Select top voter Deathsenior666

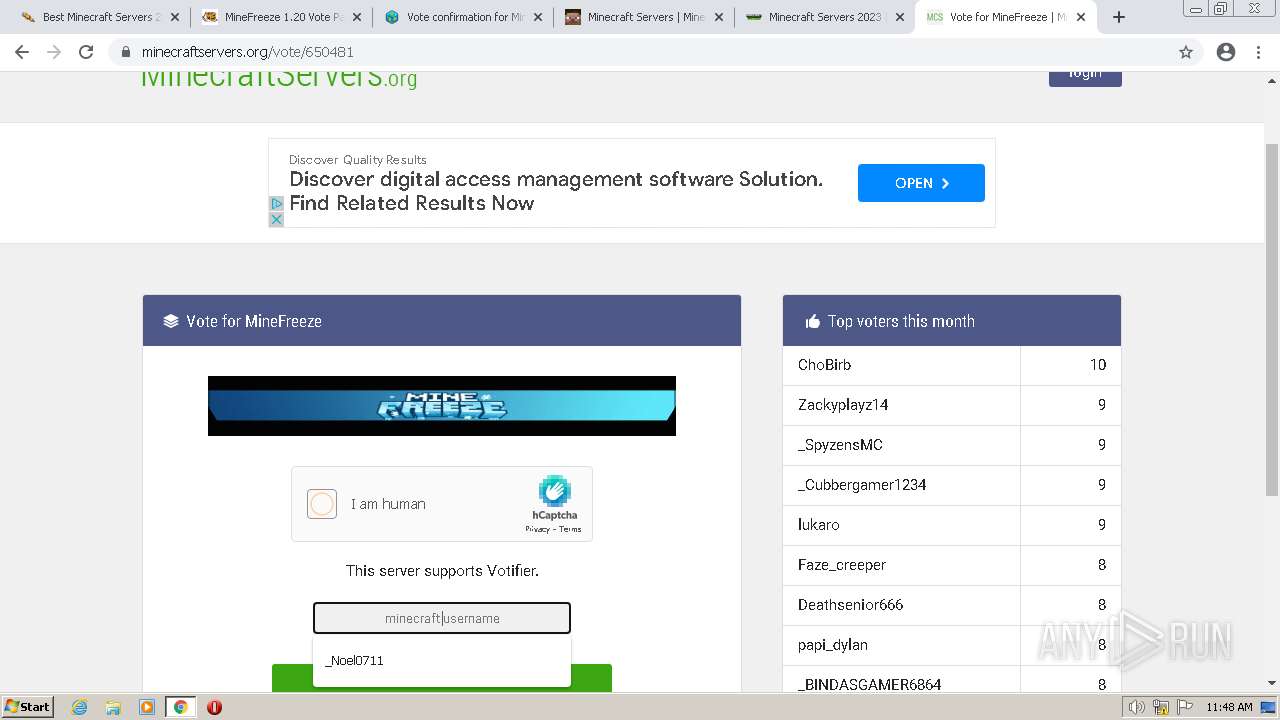coord(850,605)
